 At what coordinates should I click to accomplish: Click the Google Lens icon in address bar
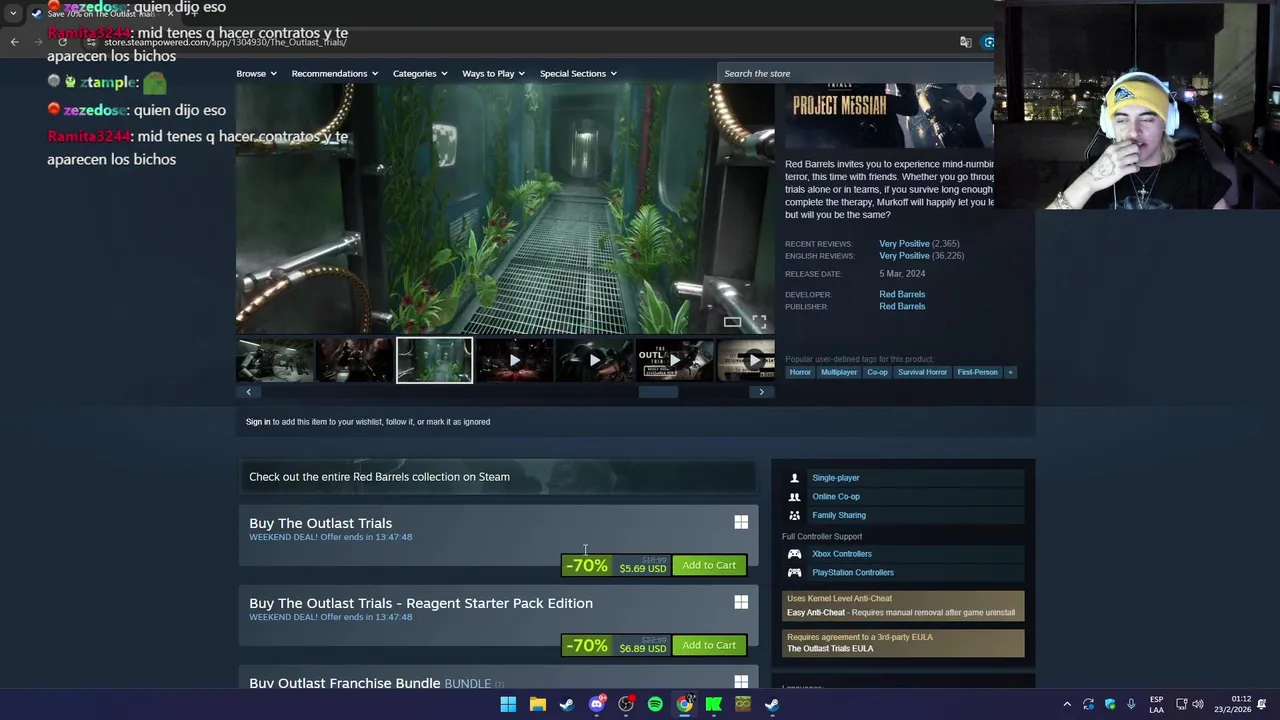pos(988,42)
